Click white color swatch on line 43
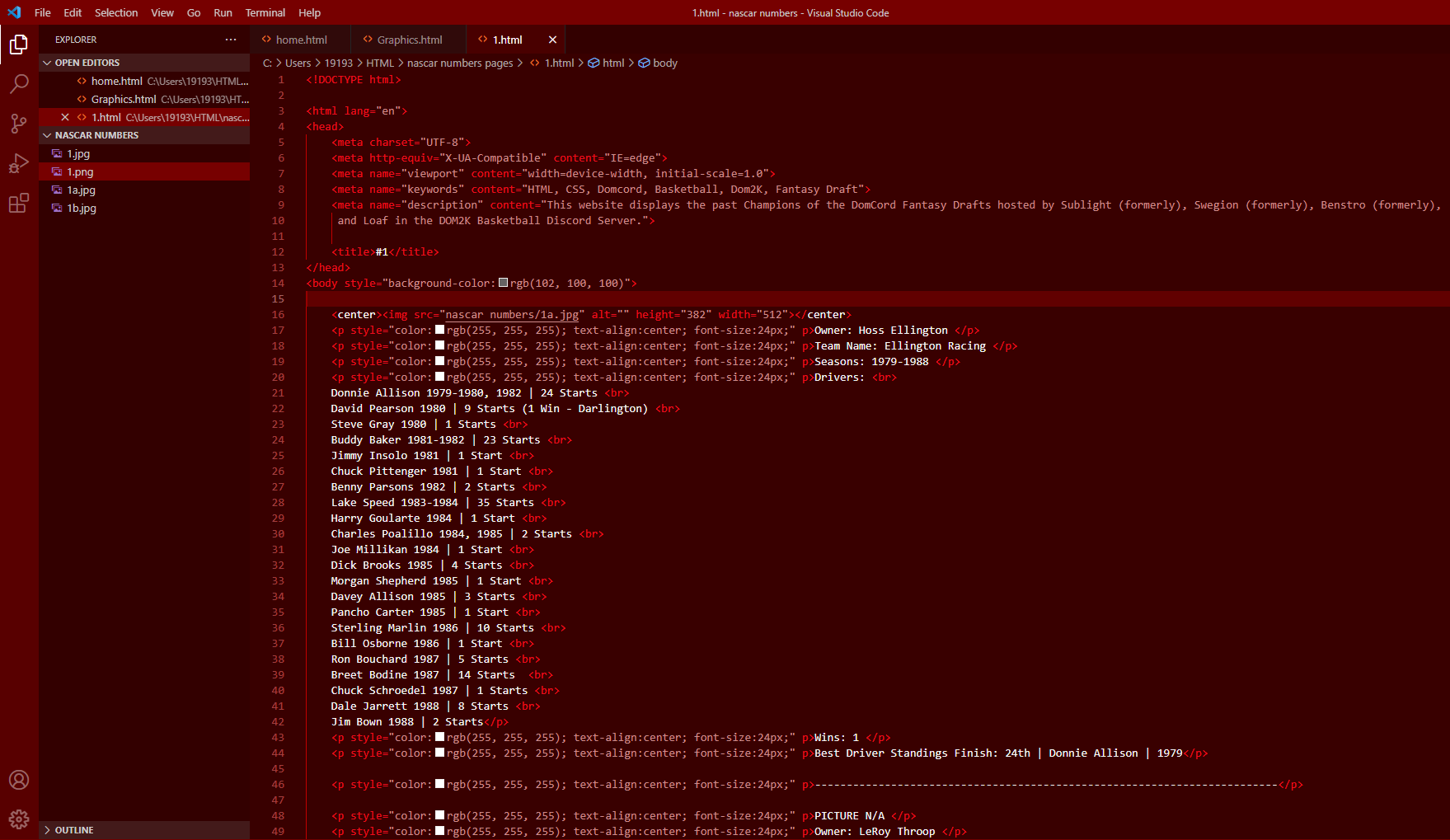Screen dimensions: 1450x840 pos(439,737)
